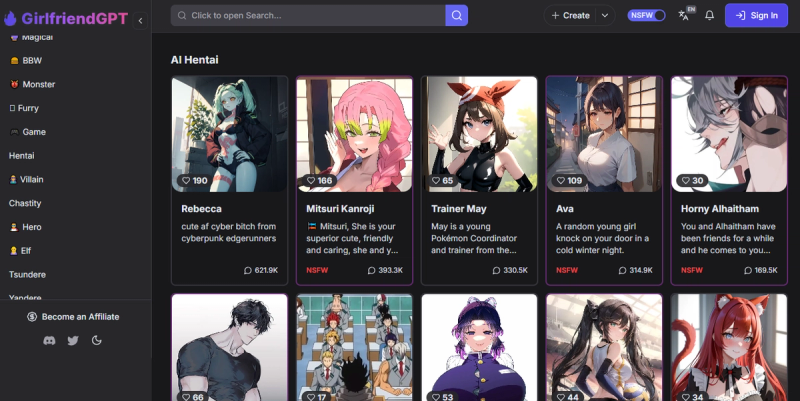Select the Monster category in sidebar
Screen dimensions: 800x401
click(x=32, y=84)
